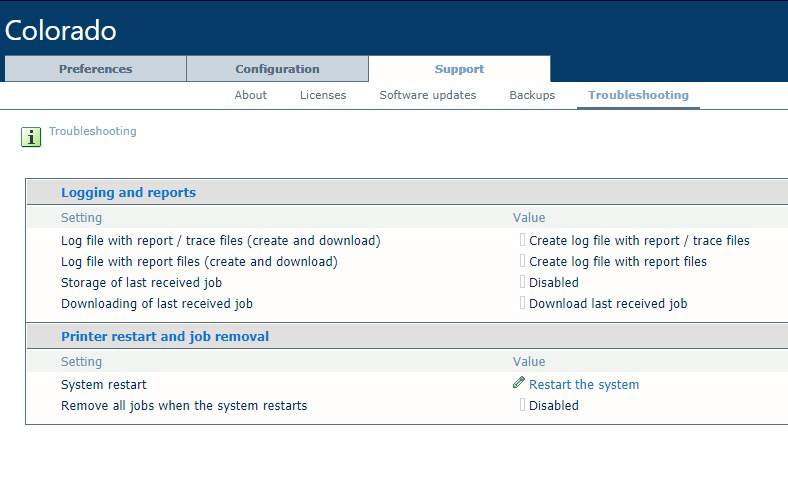Screen dimensions: 788x483
Task: Click the Colorado title in the header
Action: pos(61,30)
